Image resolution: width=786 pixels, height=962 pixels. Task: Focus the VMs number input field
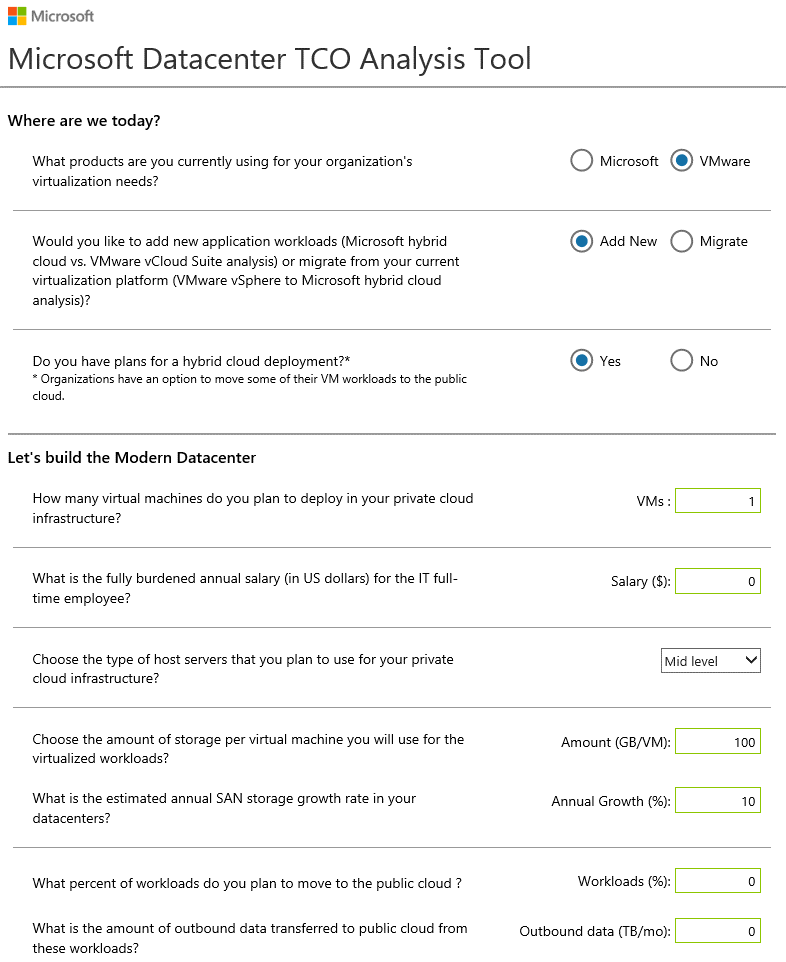pos(718,501)
